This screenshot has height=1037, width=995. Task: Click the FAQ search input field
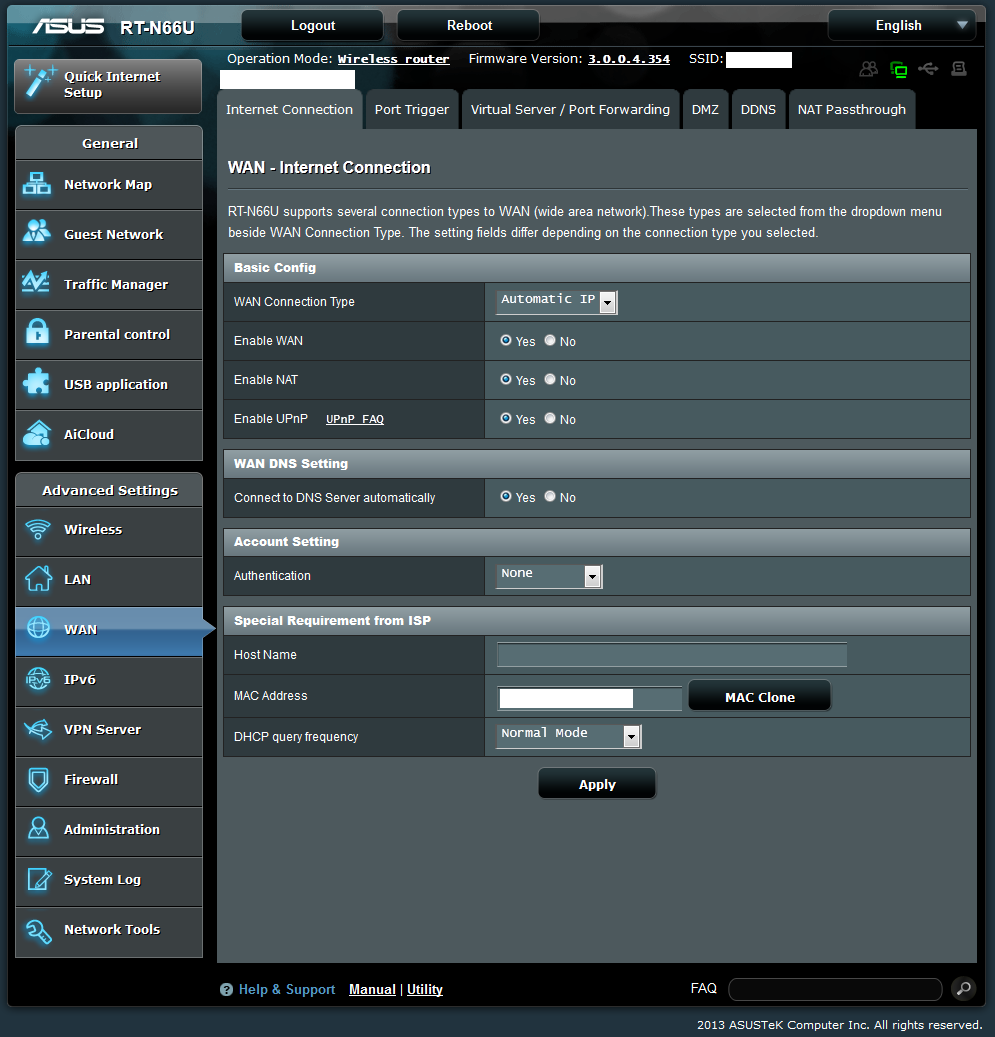[835, 989]
